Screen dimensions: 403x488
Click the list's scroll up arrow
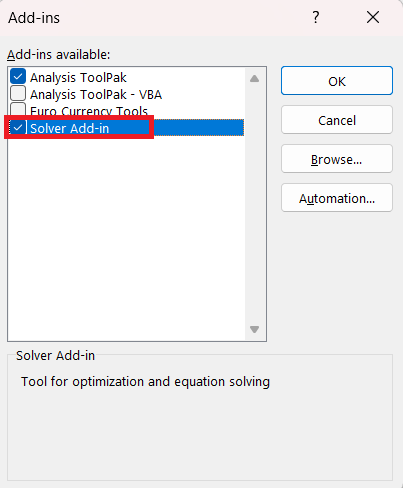[x=254, y=79]
